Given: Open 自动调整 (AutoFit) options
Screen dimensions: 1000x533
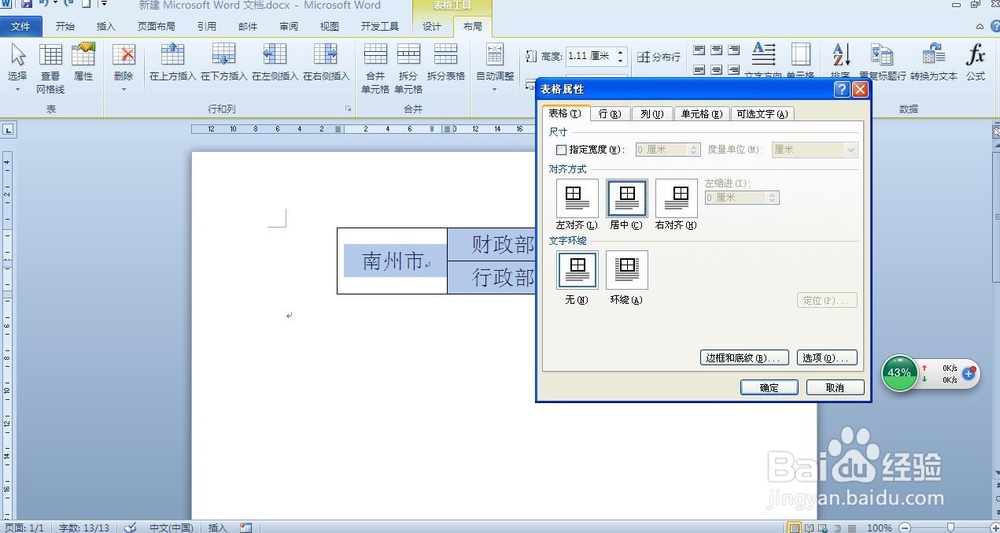Looking at the screenshot, I should (495, 61).
